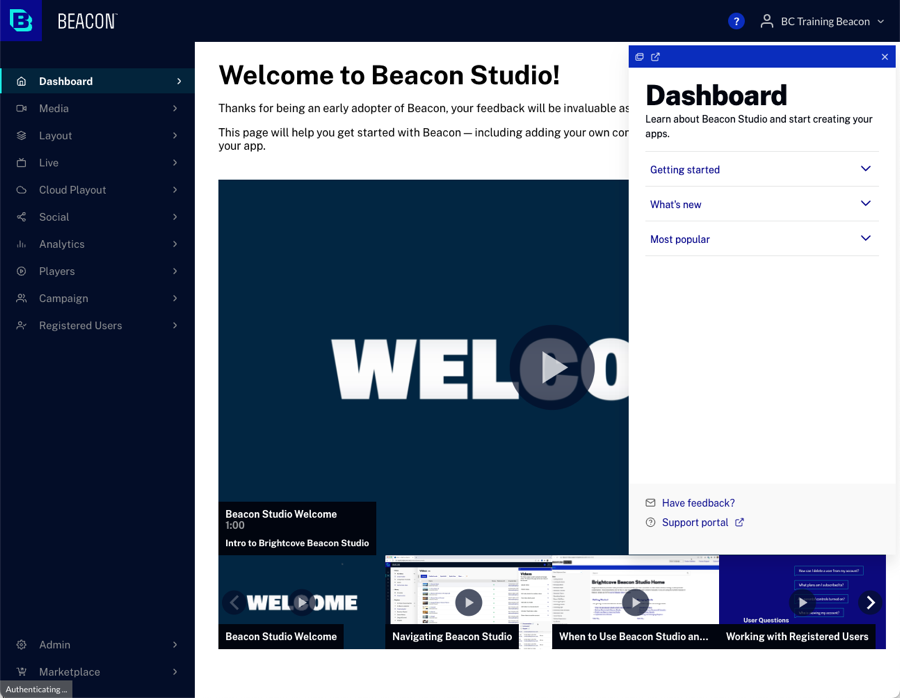Click the envelope icon beside Have feedback

tap(650, 503)
